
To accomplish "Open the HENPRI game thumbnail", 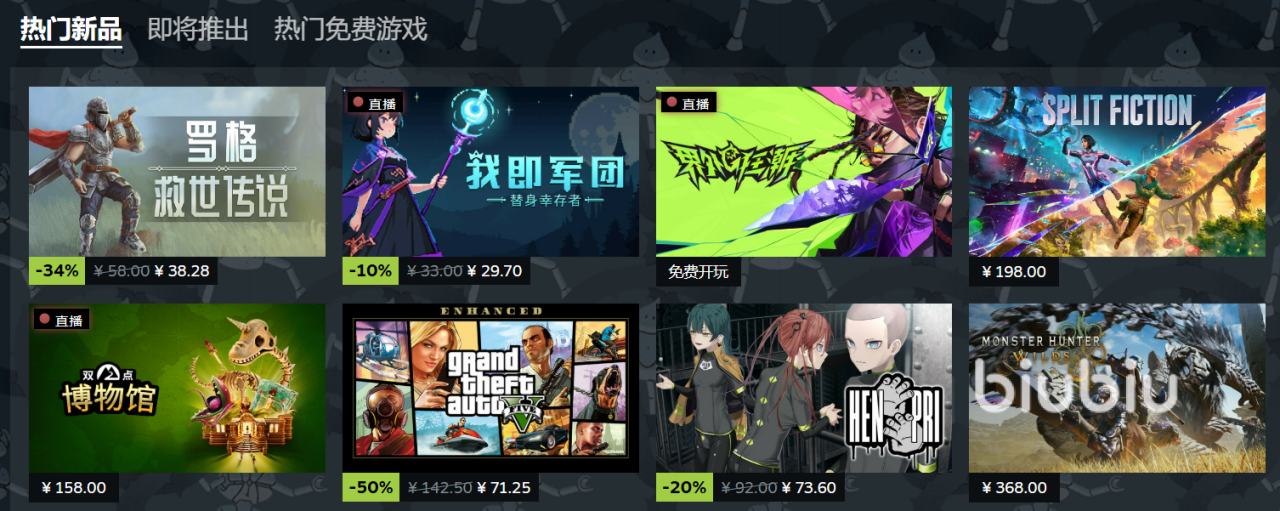I will point(804,388).
